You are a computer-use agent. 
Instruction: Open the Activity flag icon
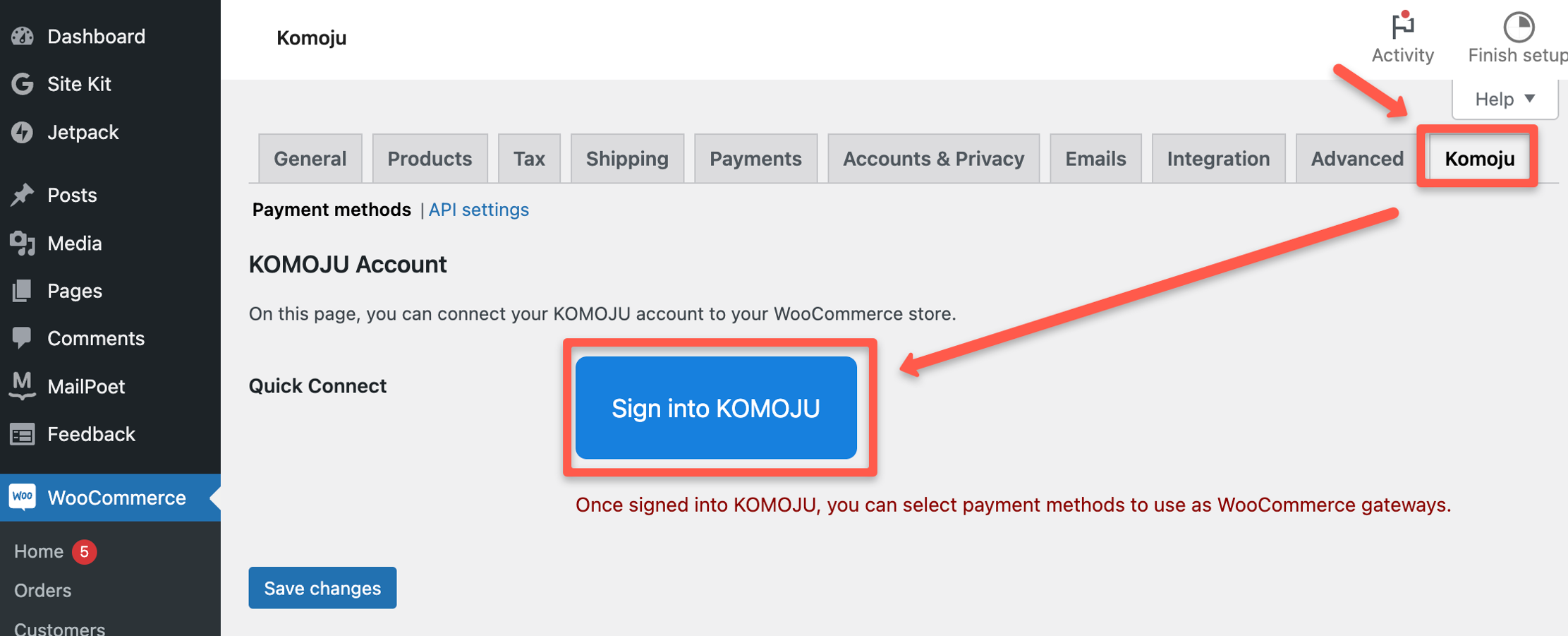1402,27
